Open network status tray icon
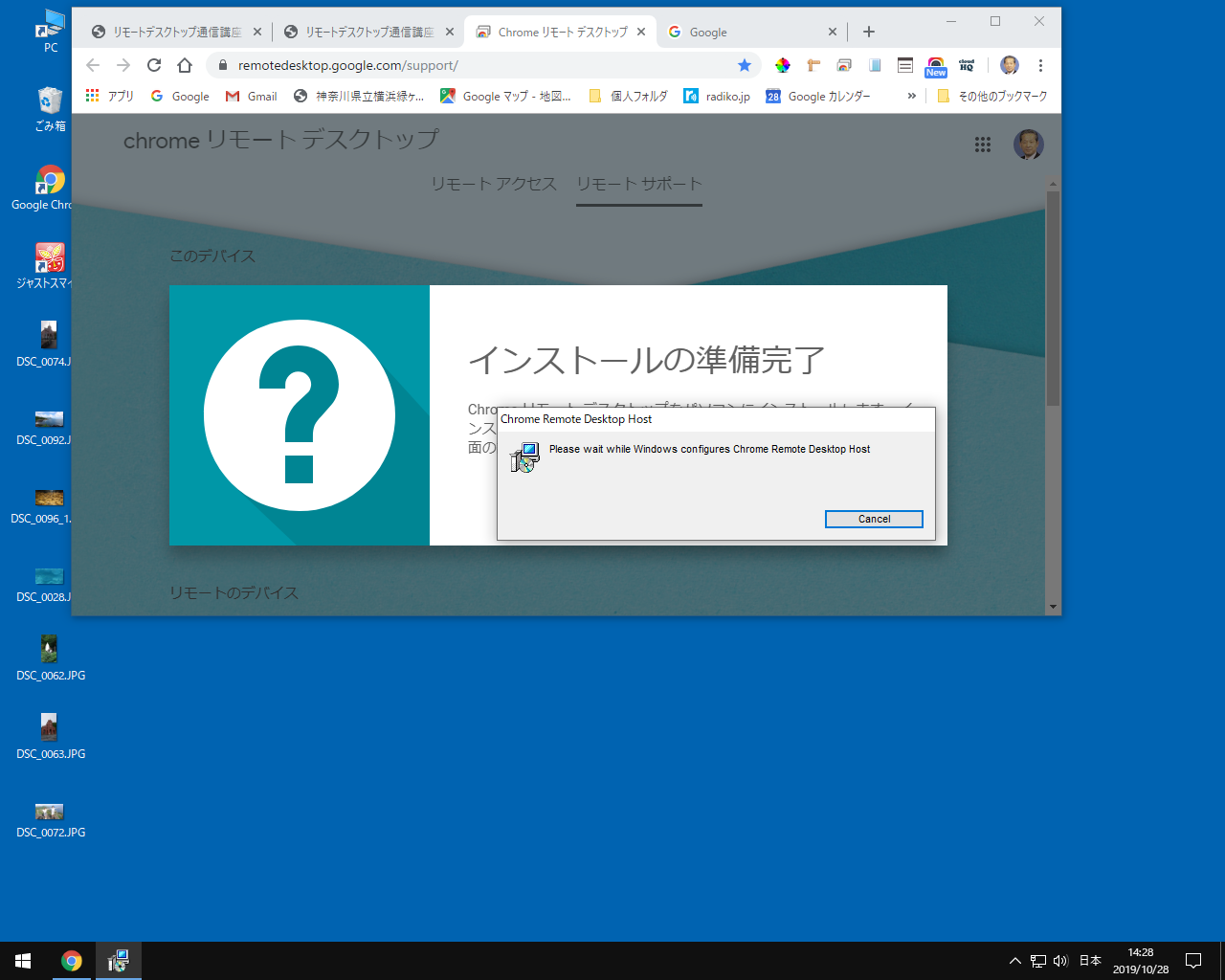Screen dimensions: 1225x980 point(1038,961)
